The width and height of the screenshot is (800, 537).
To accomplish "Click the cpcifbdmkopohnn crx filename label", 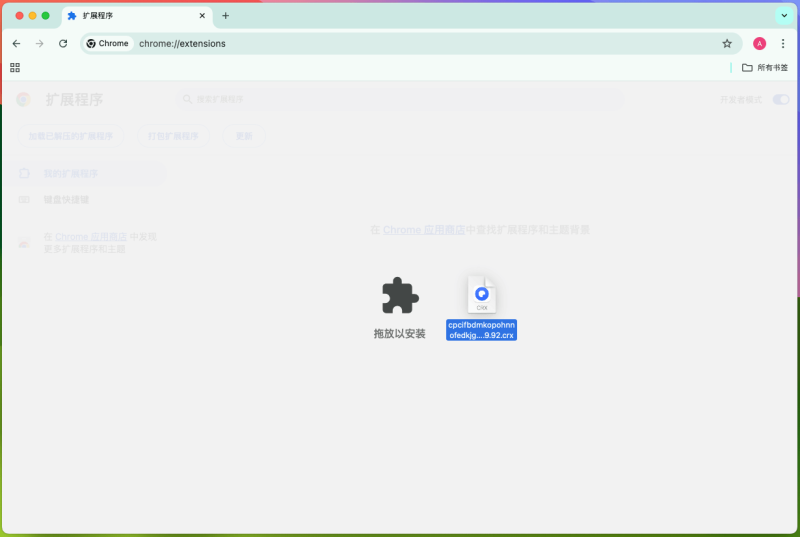I will pyautogui.click(x=481, y=330).
